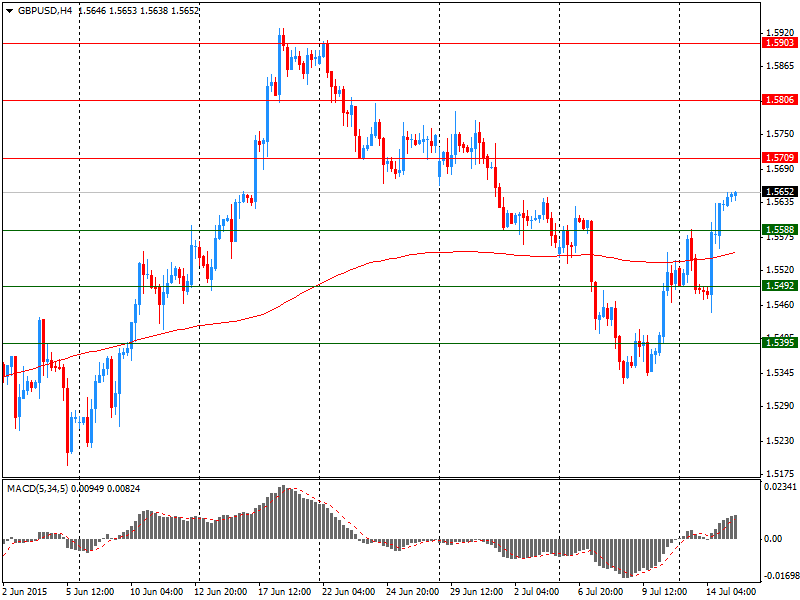Select the 14 Jul 04:00 time label
This screenshot has height=600, width=800.
(731, 592)
